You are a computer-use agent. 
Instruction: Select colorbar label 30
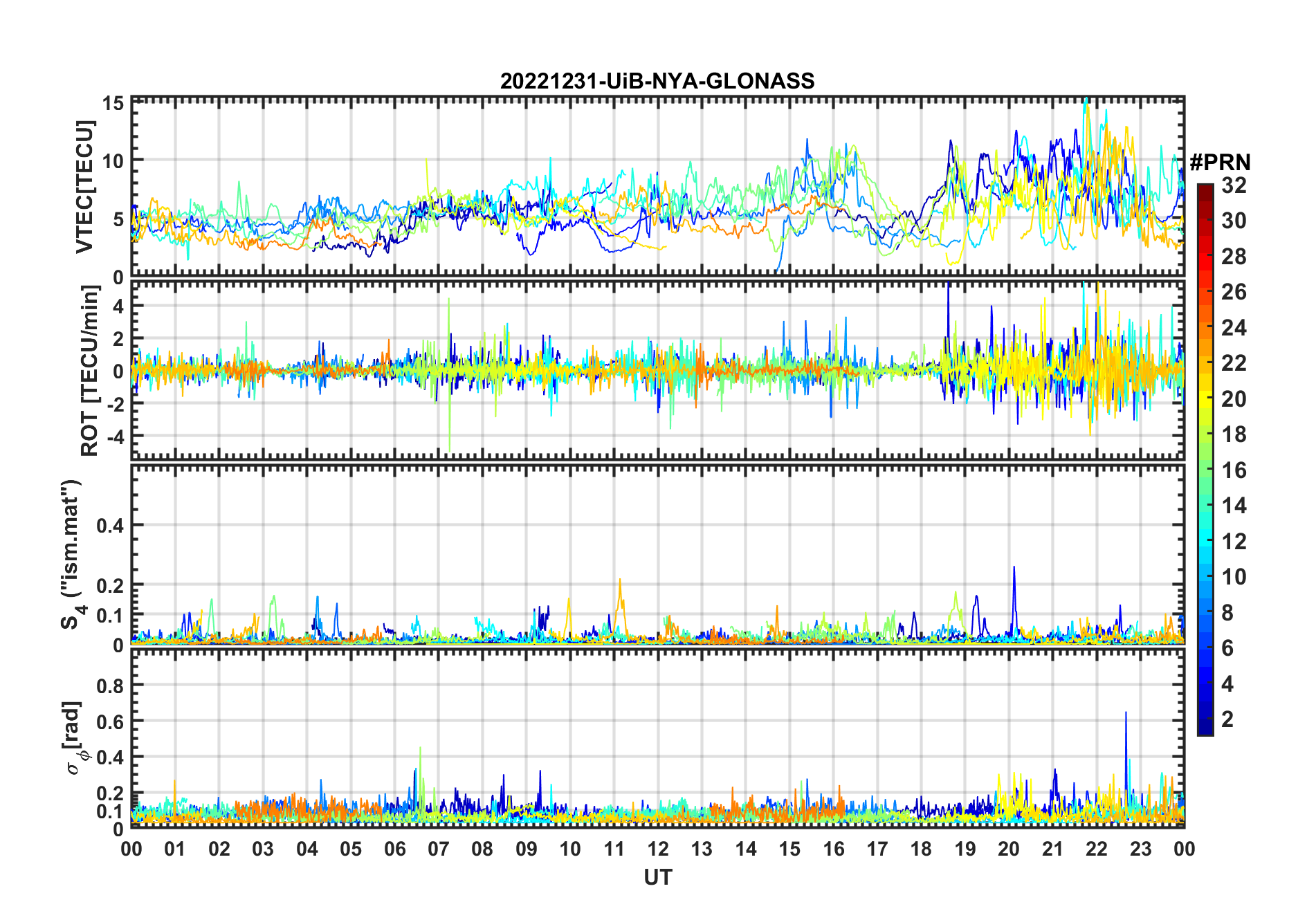1234,221
